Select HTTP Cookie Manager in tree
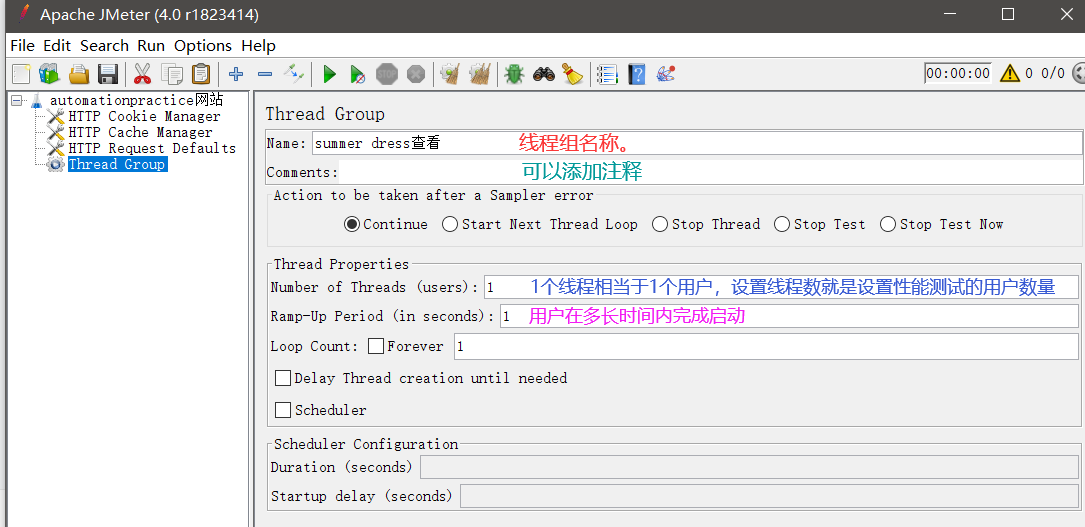The width and height of the screenshot is (1085, 527). click(x=144, y=116)
